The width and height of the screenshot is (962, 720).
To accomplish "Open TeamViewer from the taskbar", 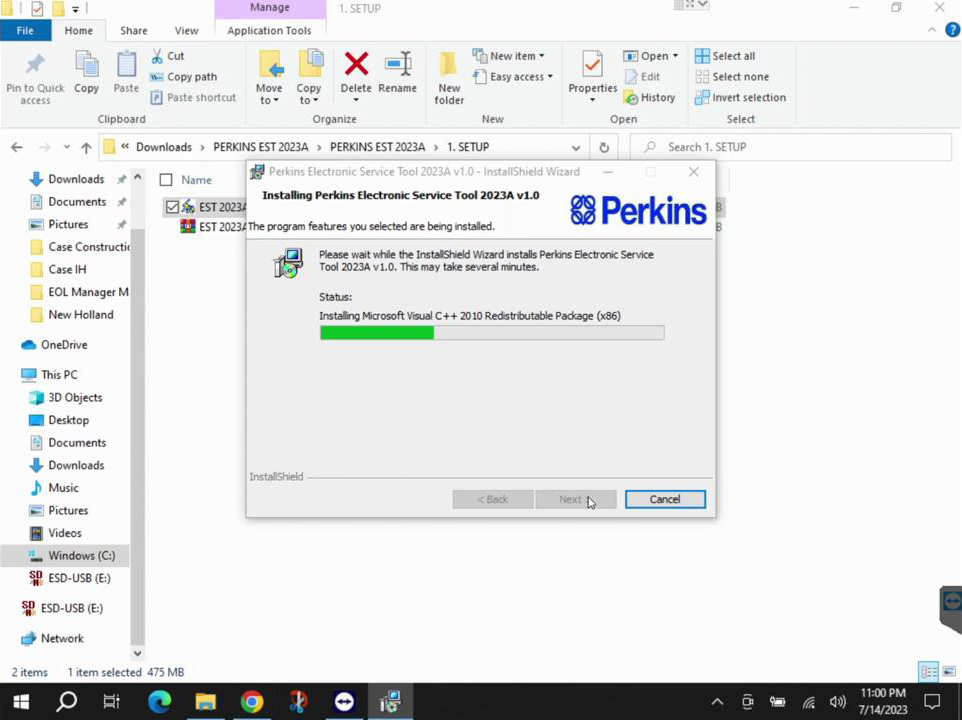I will [344, 702].
